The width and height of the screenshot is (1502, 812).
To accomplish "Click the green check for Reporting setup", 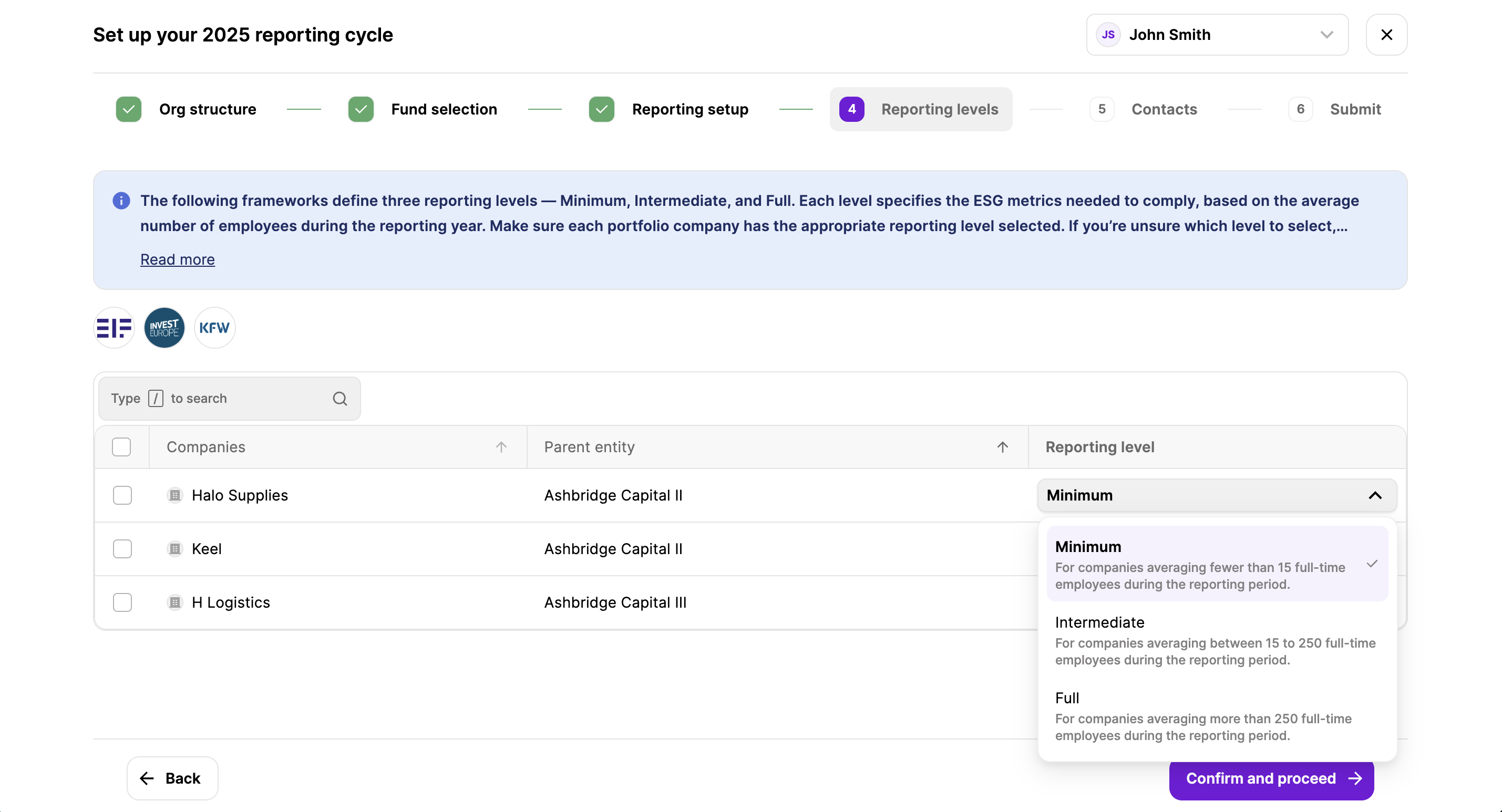I will [x=602, y=109].
